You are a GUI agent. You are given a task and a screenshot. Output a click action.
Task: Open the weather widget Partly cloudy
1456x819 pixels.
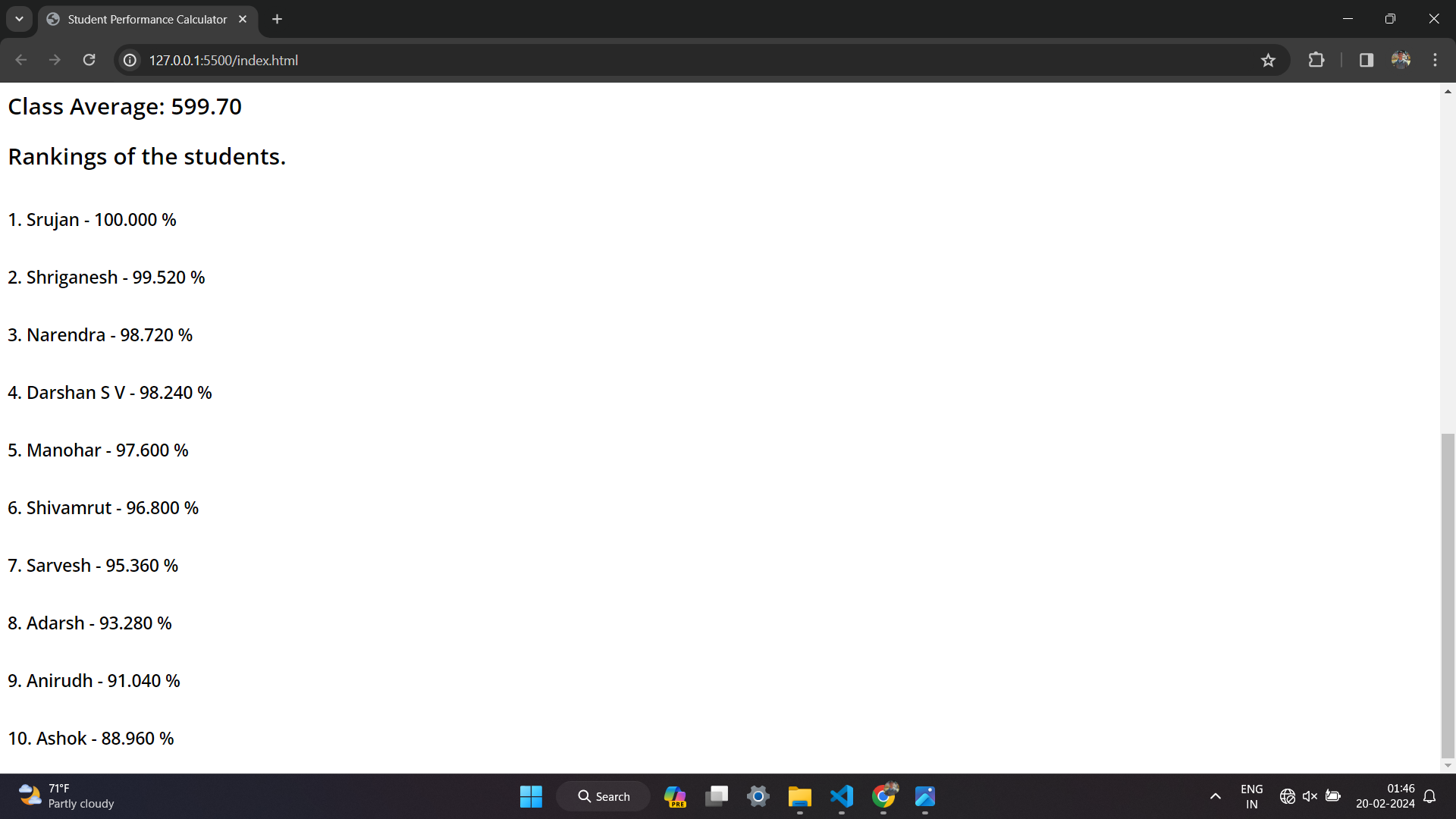pos(67,796)
